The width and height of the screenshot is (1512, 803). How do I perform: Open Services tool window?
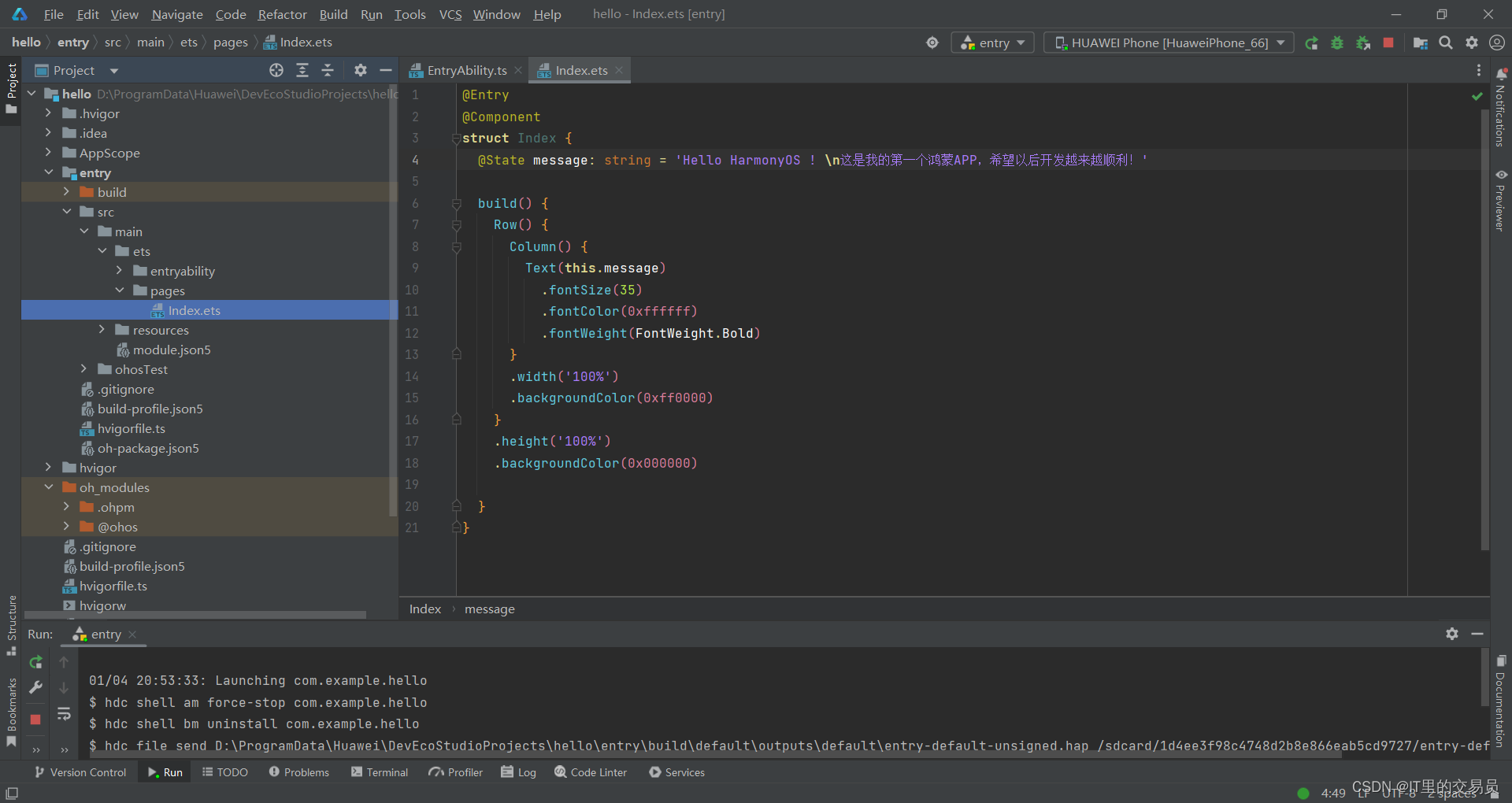click(676, 772)
